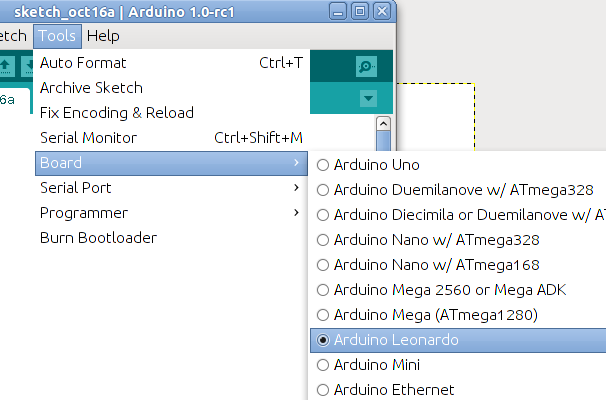Select Arduino Ethernet board
Image resolution: width=606 pixels, height=400 pixels.
458,390
